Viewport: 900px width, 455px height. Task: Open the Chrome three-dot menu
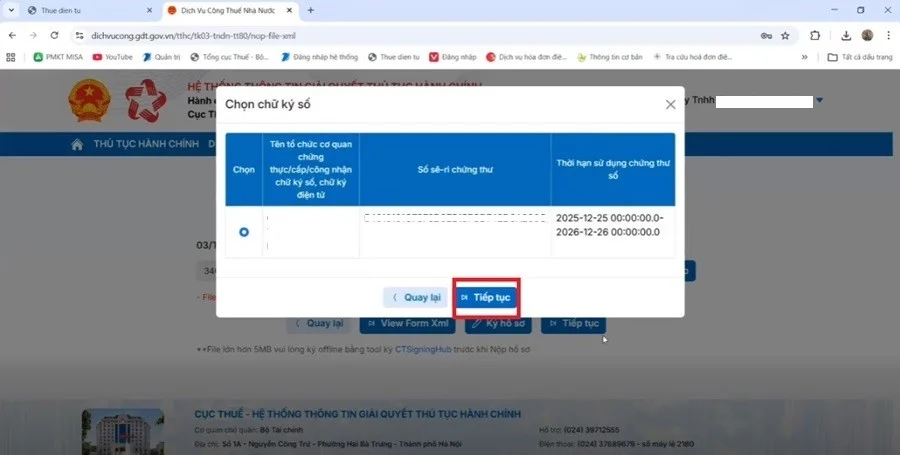tap(887, 34)
